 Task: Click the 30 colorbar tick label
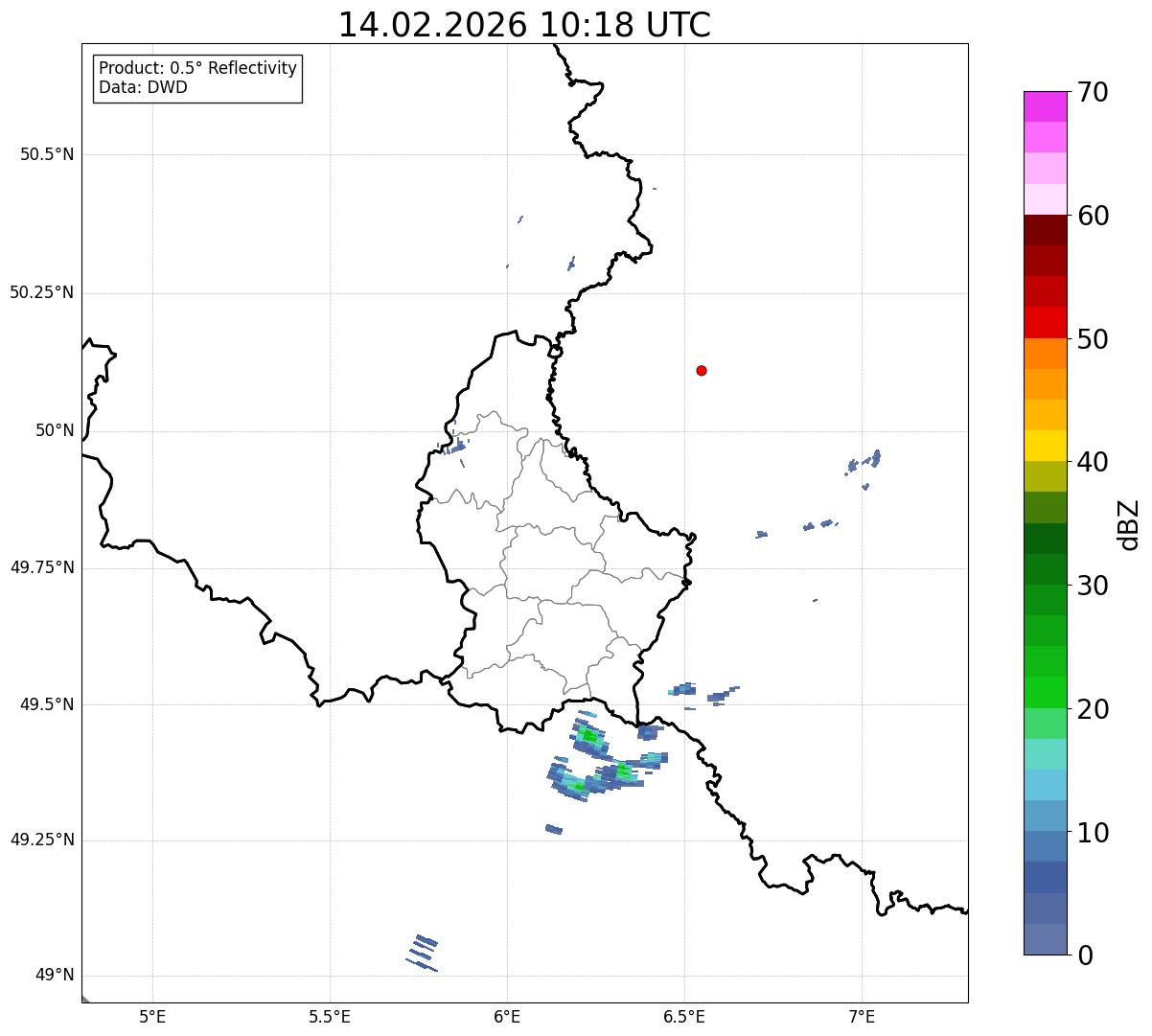click(x=1093, y=586)
